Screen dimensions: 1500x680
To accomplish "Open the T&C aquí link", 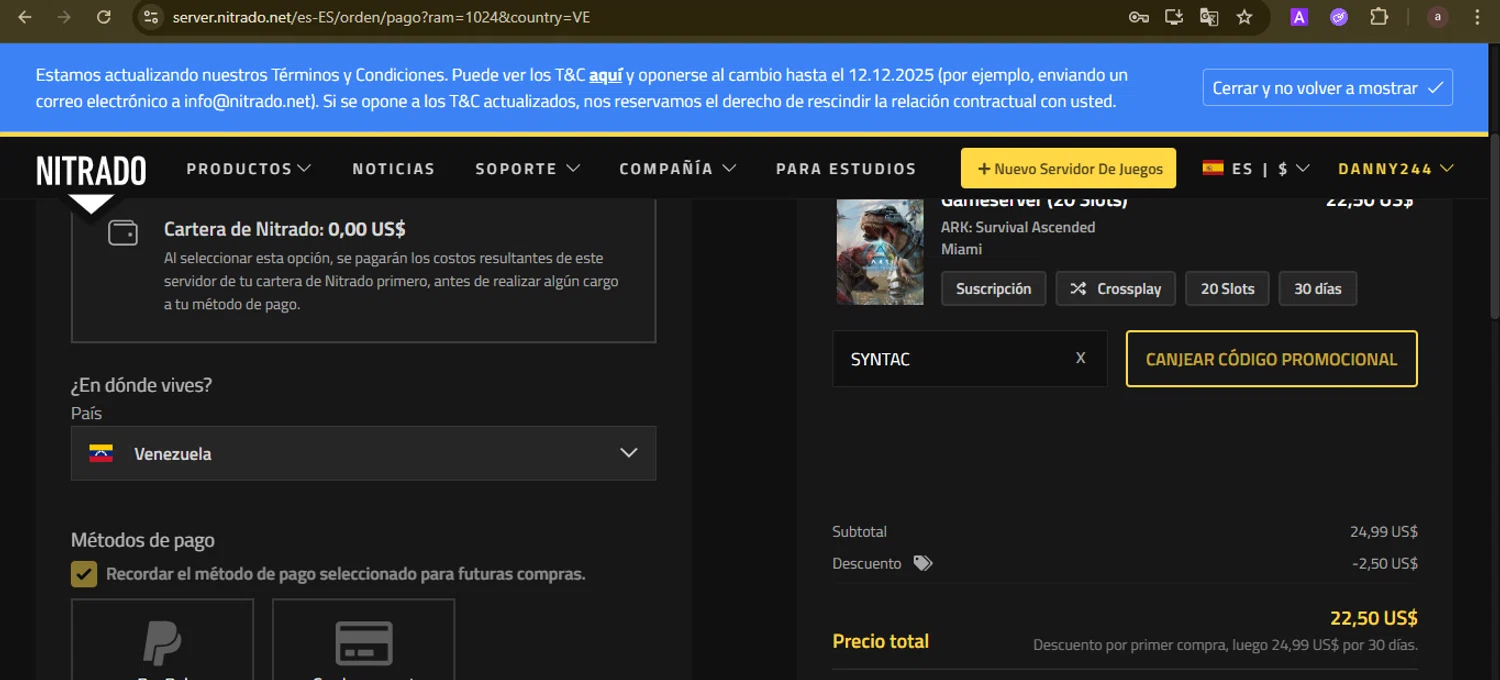I will pos(606,75).
